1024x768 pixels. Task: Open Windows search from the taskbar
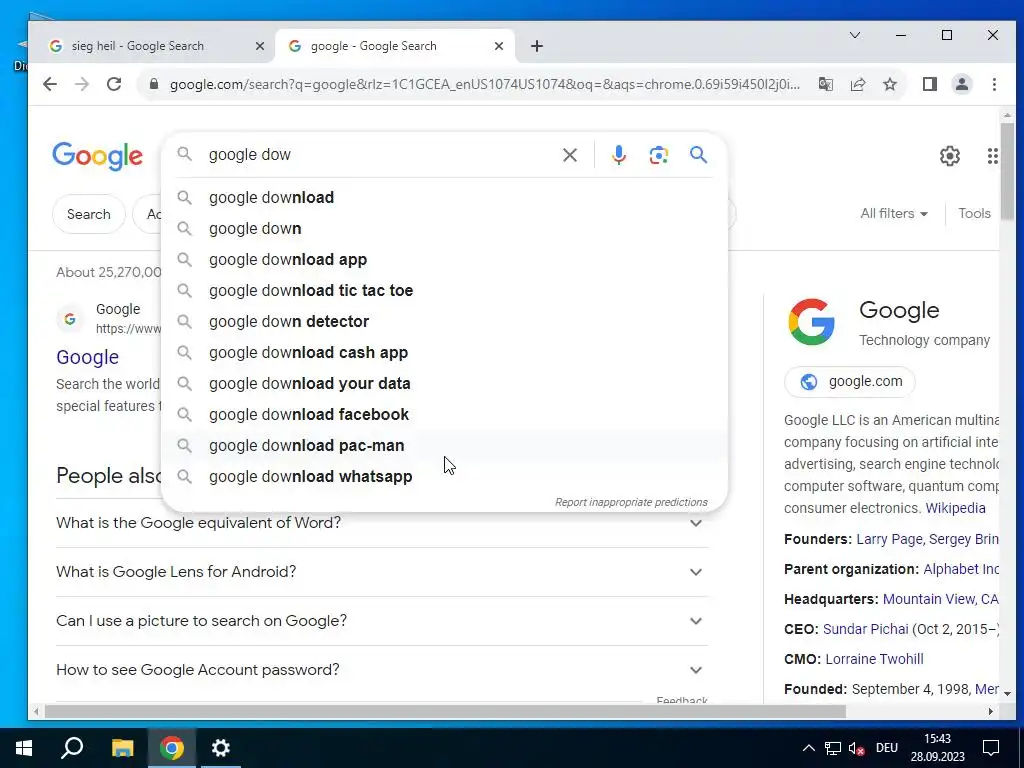[72, 748]
